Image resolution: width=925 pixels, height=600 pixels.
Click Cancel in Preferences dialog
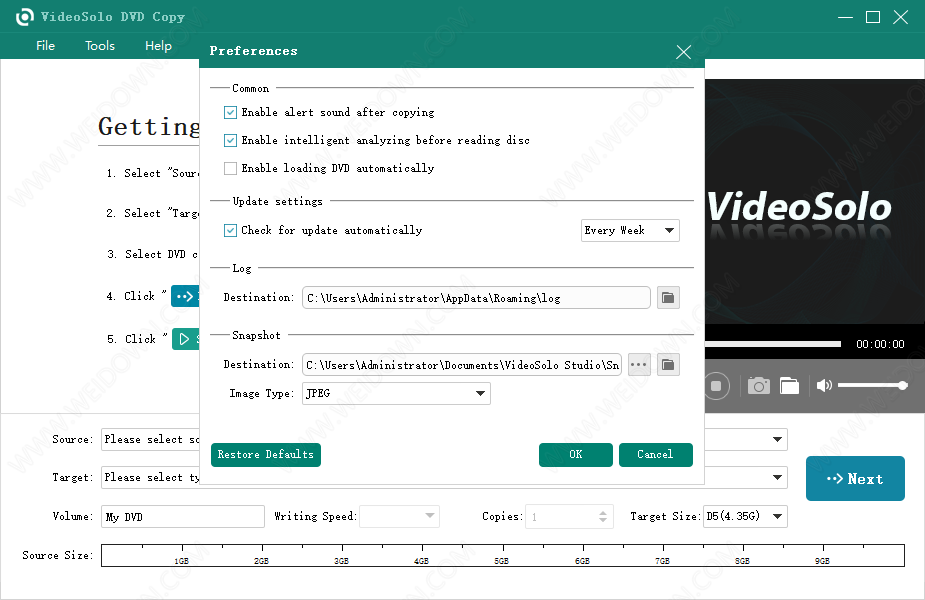655,455
